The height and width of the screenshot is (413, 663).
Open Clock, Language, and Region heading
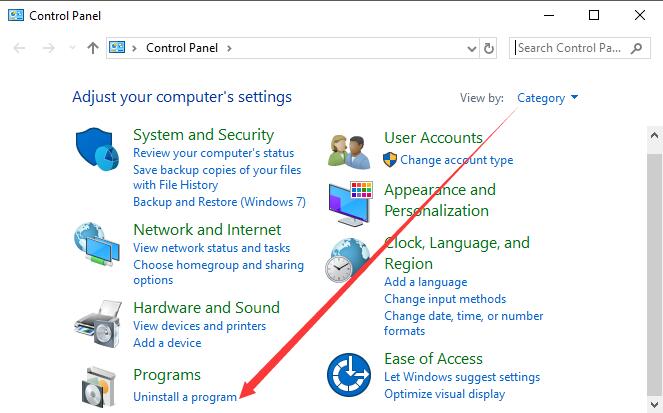(x=457, y=253)
